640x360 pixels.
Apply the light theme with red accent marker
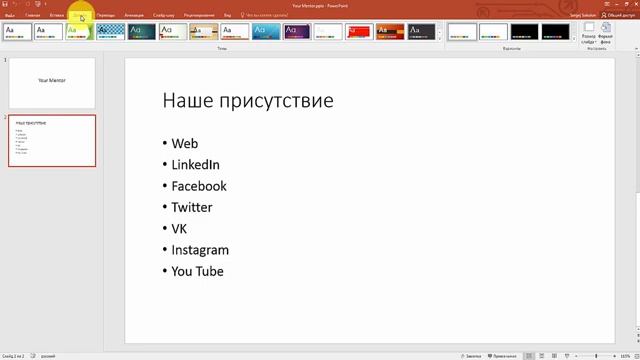173,32
